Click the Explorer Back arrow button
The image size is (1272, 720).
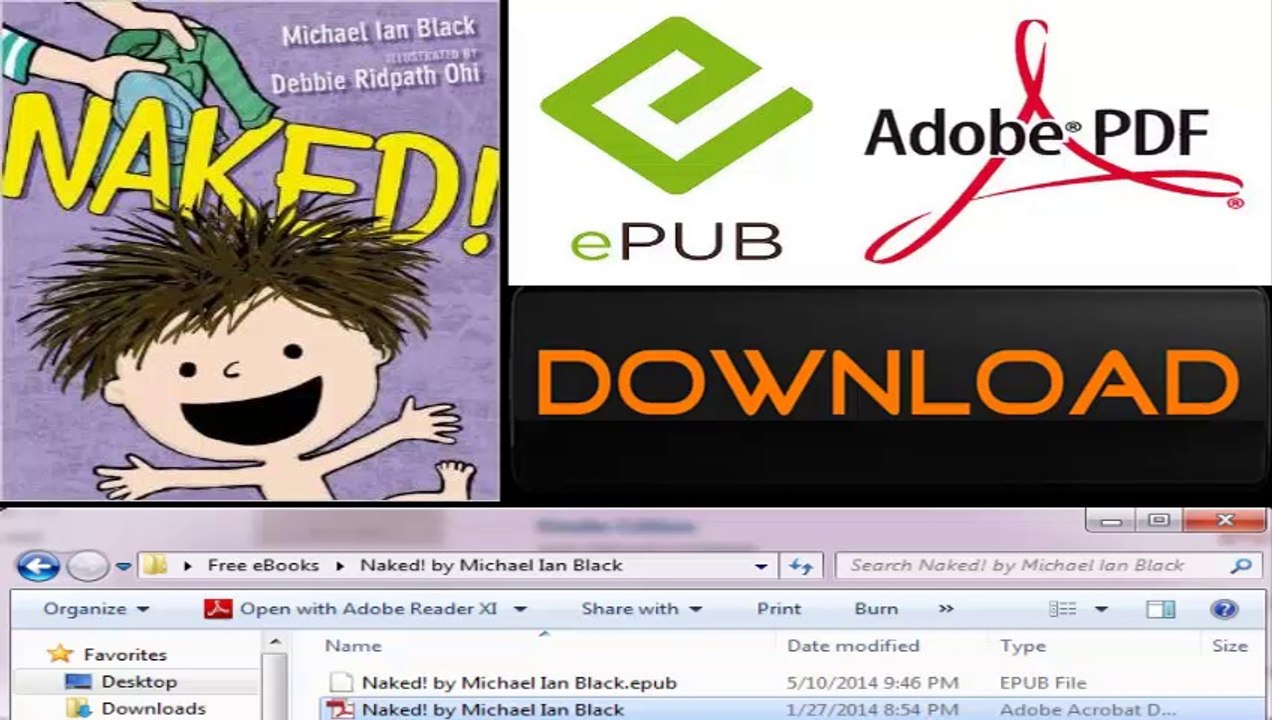[x=38, y=566]
